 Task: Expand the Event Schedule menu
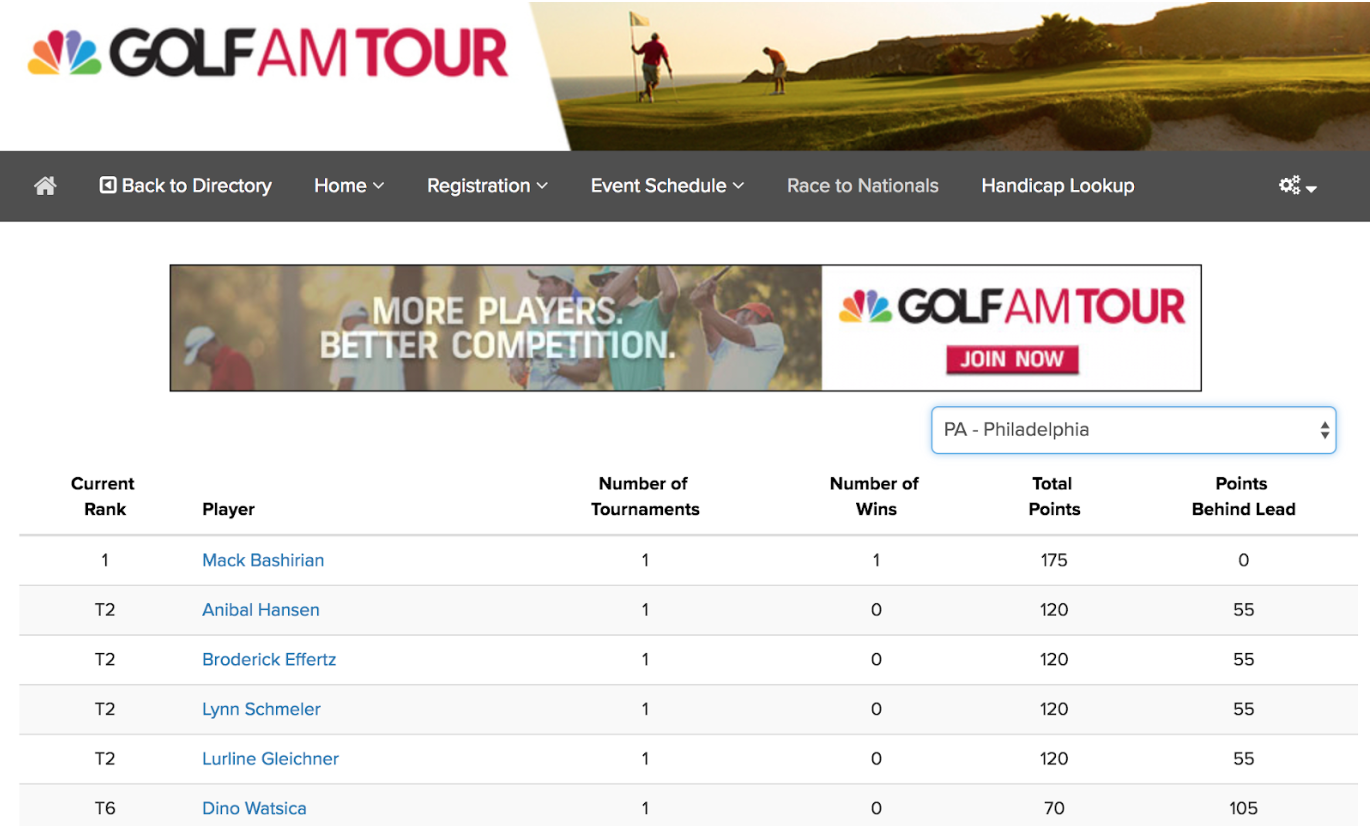pyautogui.click(x=667, y=186)
